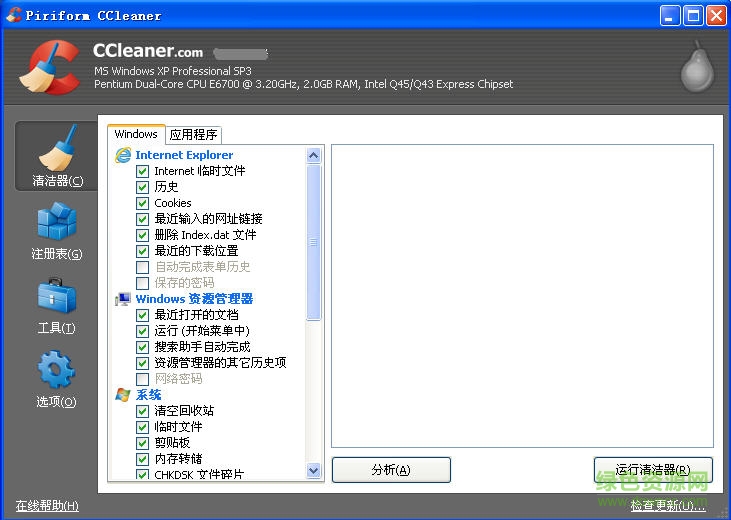This screenshot has height=520, width=731.
Task: Click the Internet Explorer group icon
Action: [x=123, y=155]
